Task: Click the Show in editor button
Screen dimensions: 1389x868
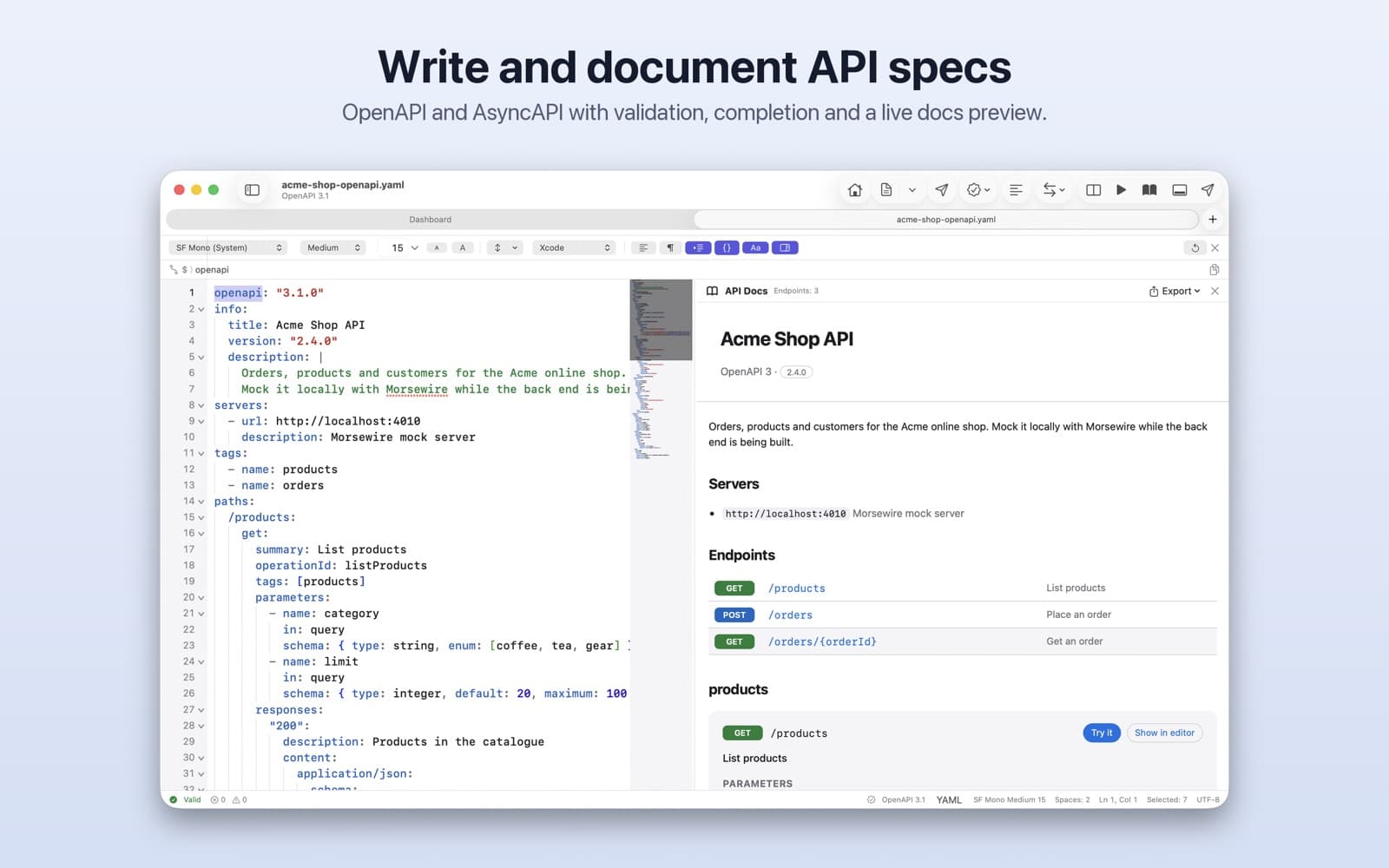Action: point(1164,733)
